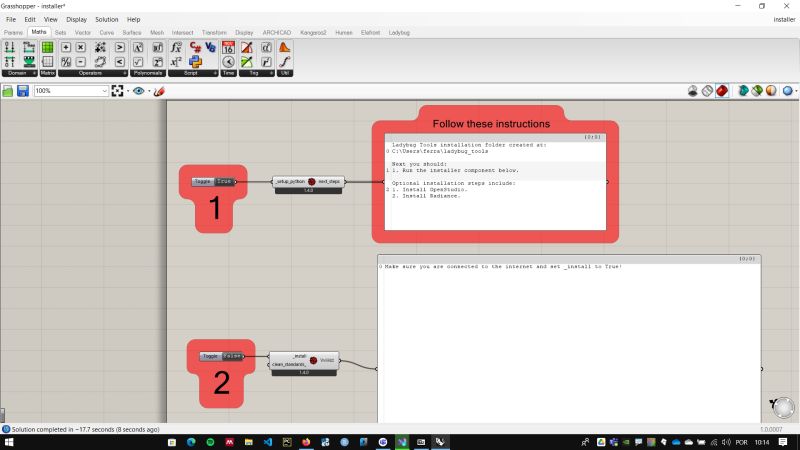Select the VB Script component icon
Screen dimensions: 800x450
[210, 47]
